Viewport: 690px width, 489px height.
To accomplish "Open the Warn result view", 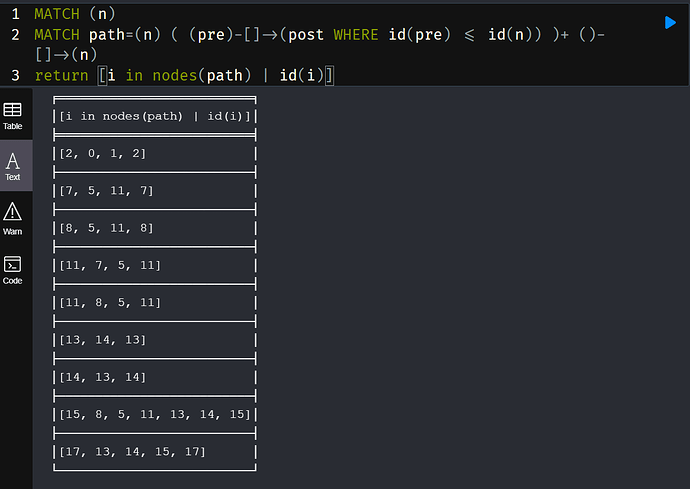I will pos(12,219).
